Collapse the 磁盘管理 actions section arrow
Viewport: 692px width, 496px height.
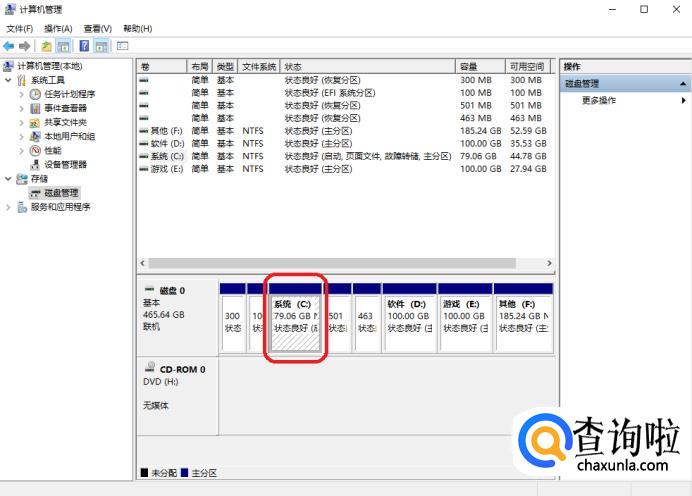(683, 83)
